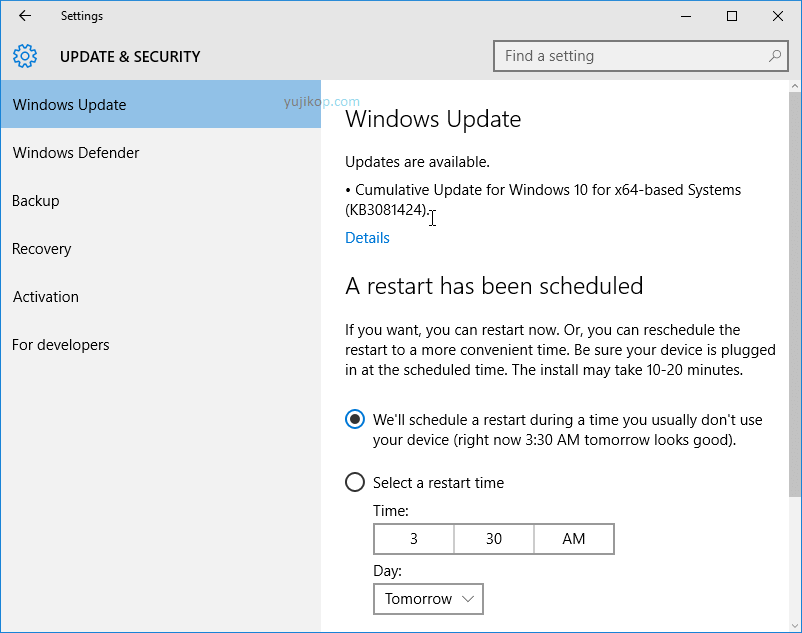
Task: Open the Windows Defender section
Action: tap(161, 152)
